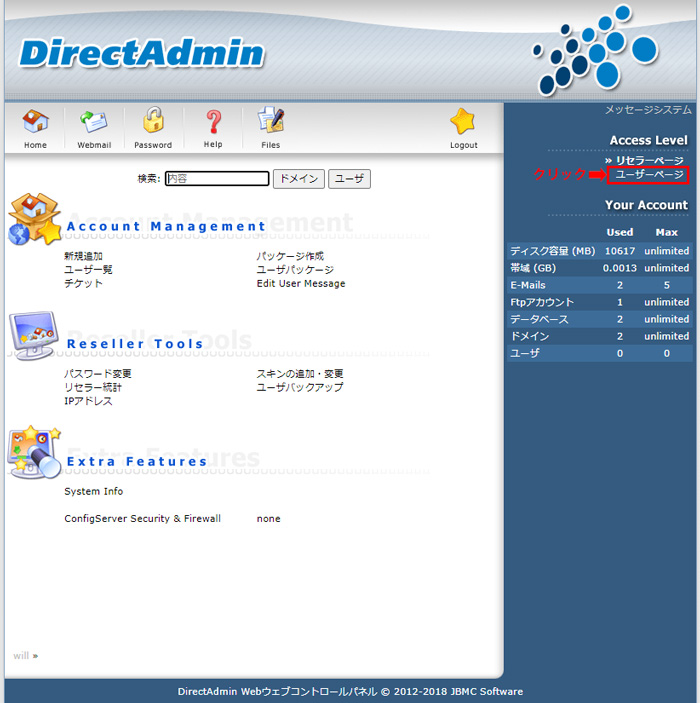Click データベース row label
The image size is (700, 703).
539,319
